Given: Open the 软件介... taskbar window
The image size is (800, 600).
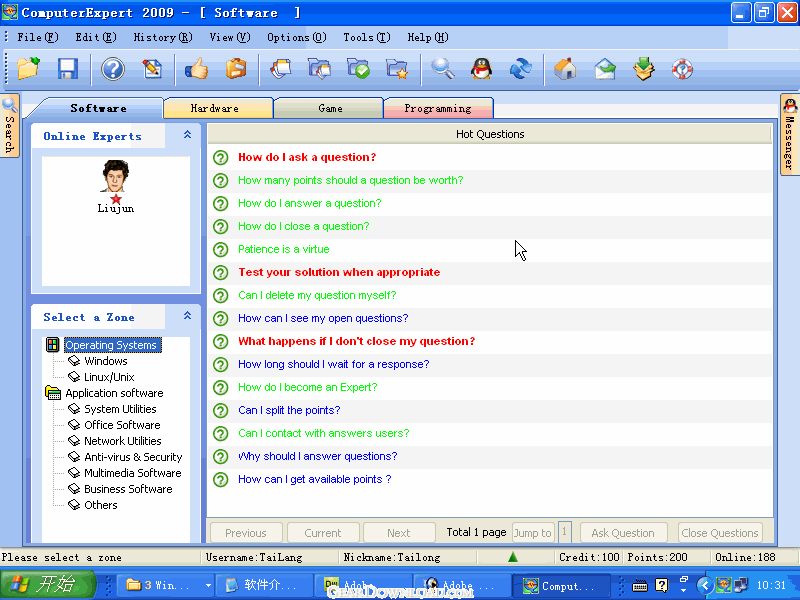Looking at the screenshot, I should point(264,585).
